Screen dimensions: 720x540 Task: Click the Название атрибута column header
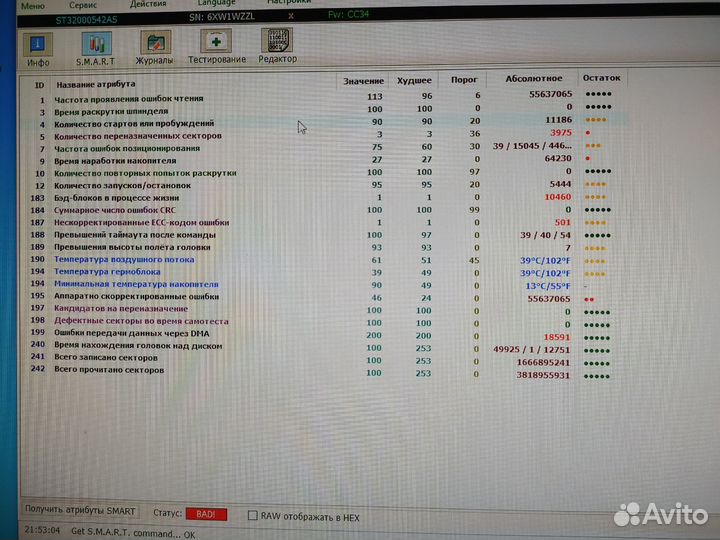click(96, 84)
